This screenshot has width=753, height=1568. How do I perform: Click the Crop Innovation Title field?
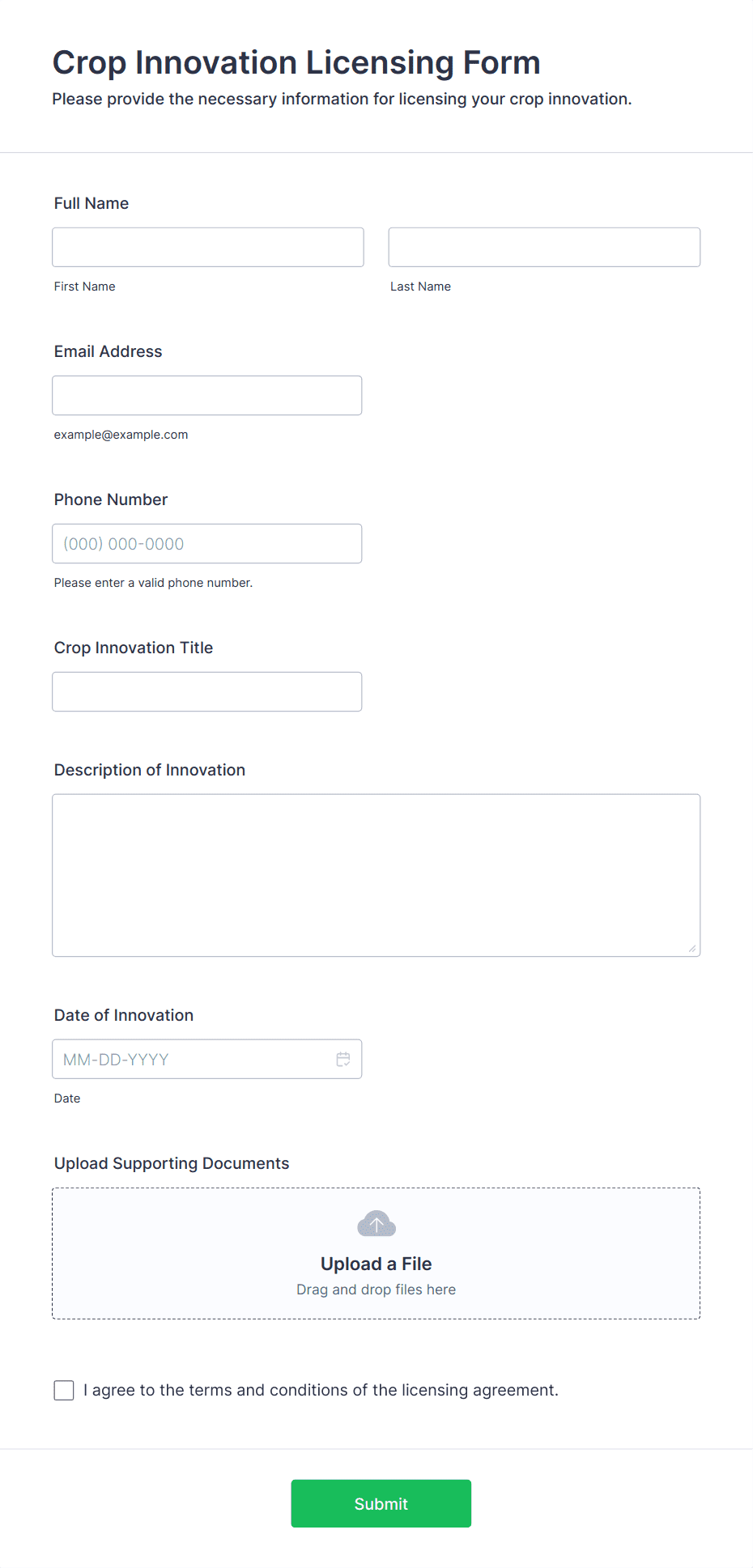(207, 691)
